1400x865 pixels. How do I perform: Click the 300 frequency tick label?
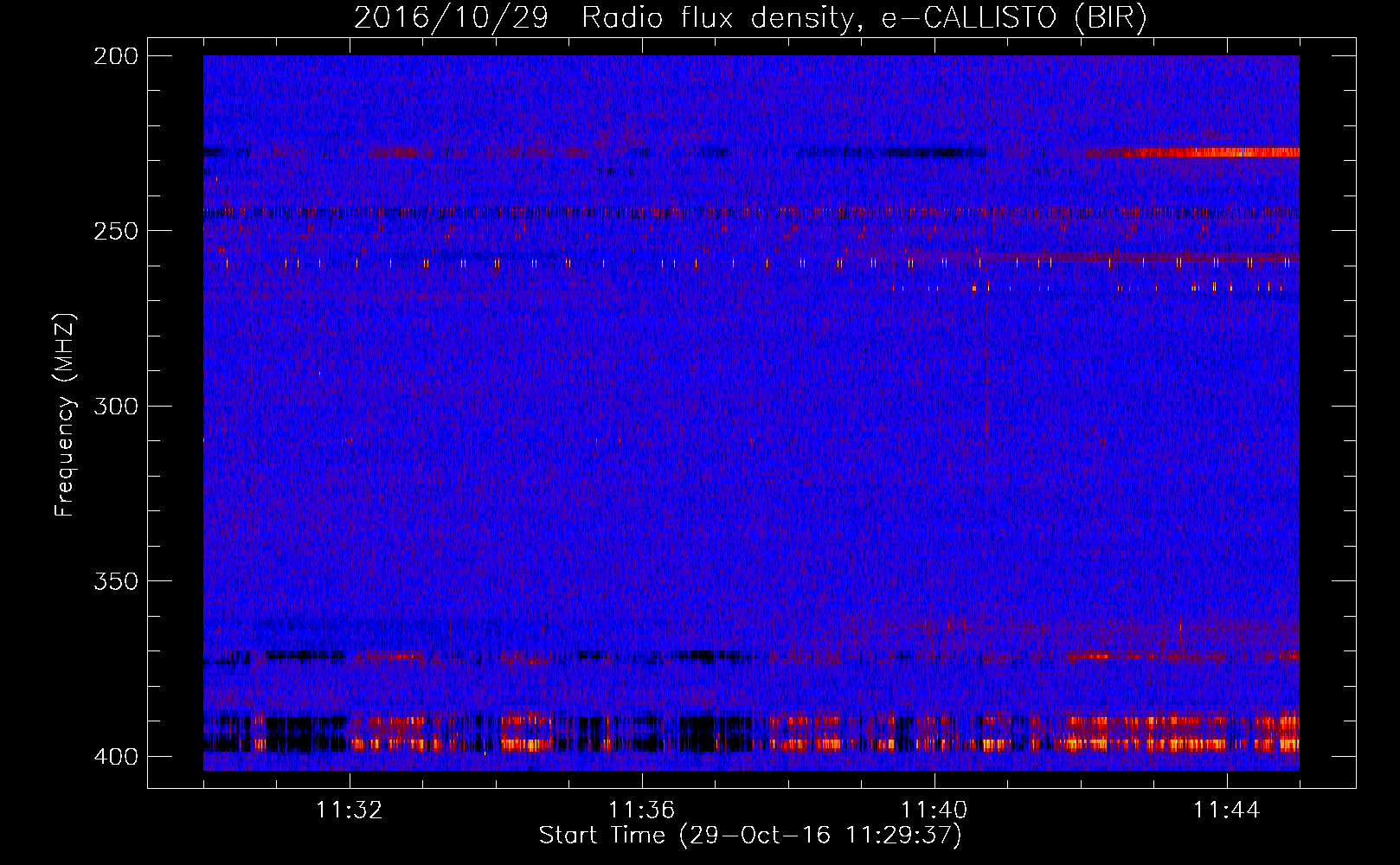[x=115, y=407]
